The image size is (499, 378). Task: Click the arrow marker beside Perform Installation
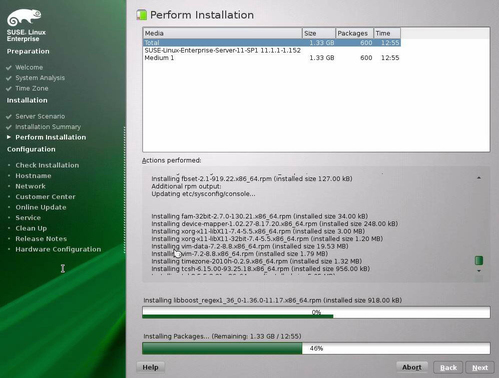[9, 137]
